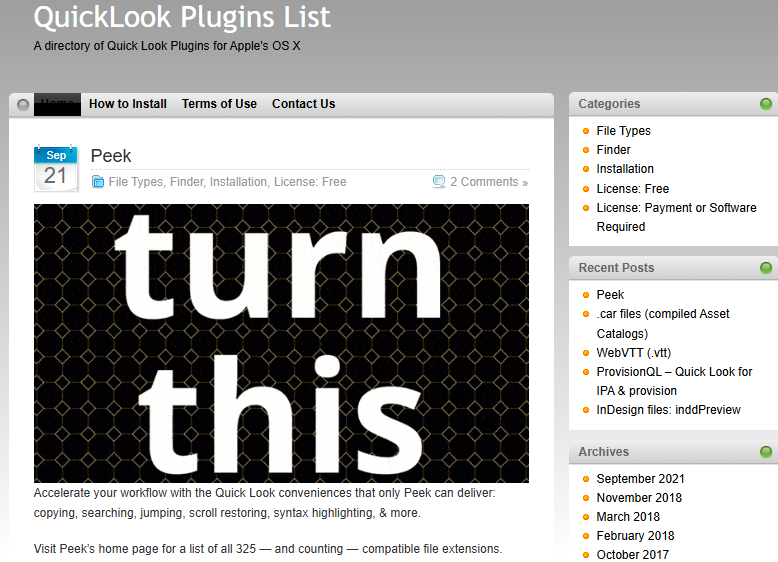
Task: Click the QuickLook Plugins List site title
Action: 182,17
